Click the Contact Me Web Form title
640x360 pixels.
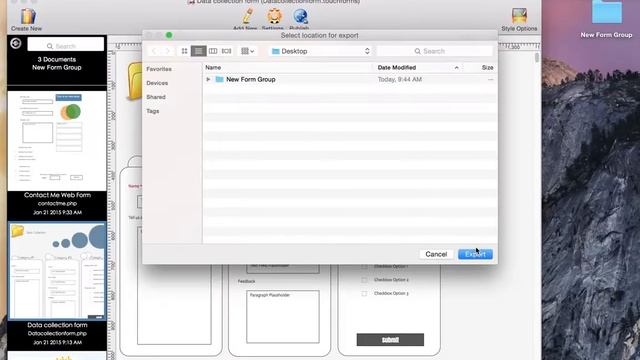pyautogui.click(x=57, y=195)
